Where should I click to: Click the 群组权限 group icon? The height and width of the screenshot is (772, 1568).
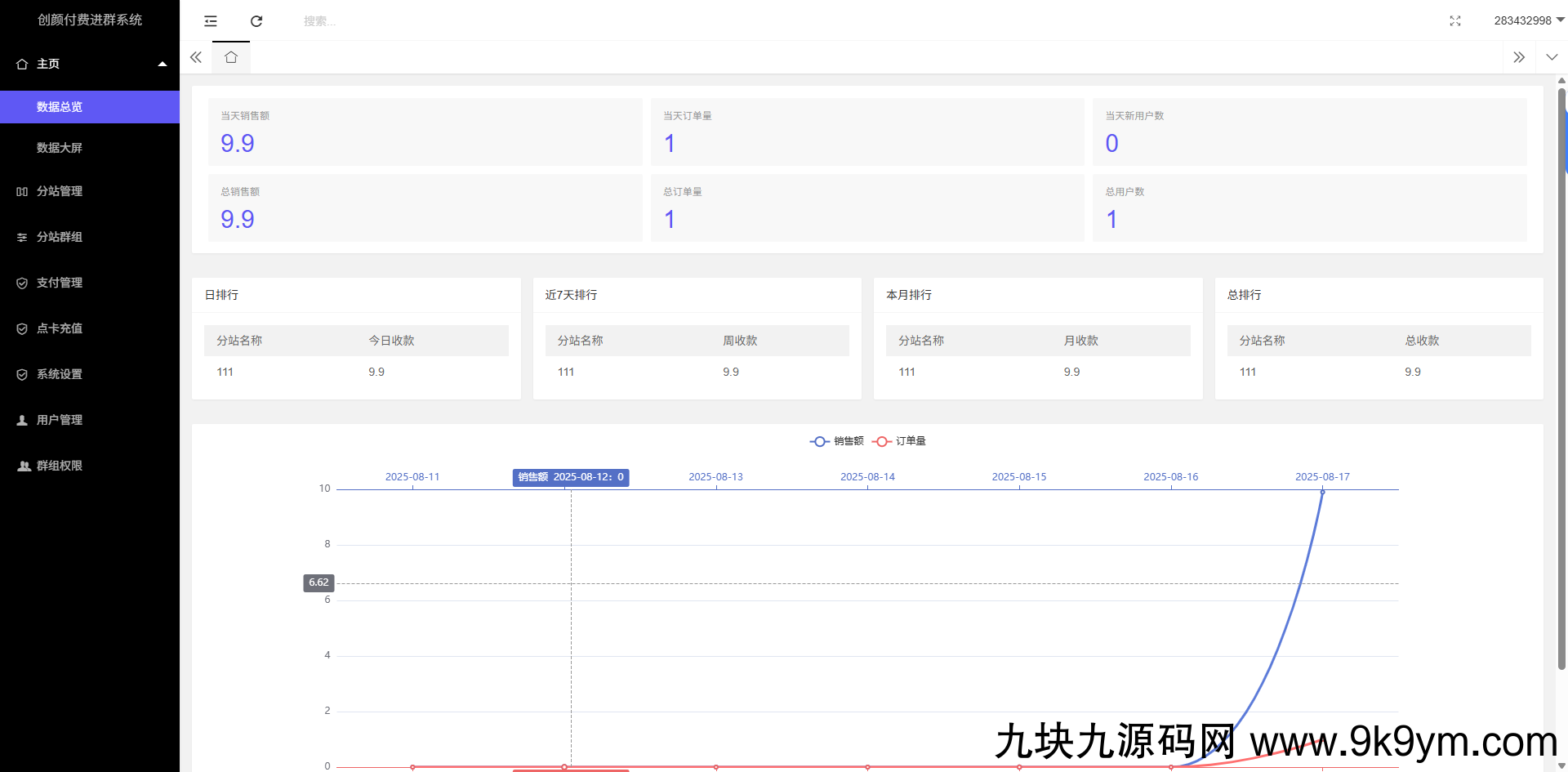pyautogui.click(x=21, y=466)
